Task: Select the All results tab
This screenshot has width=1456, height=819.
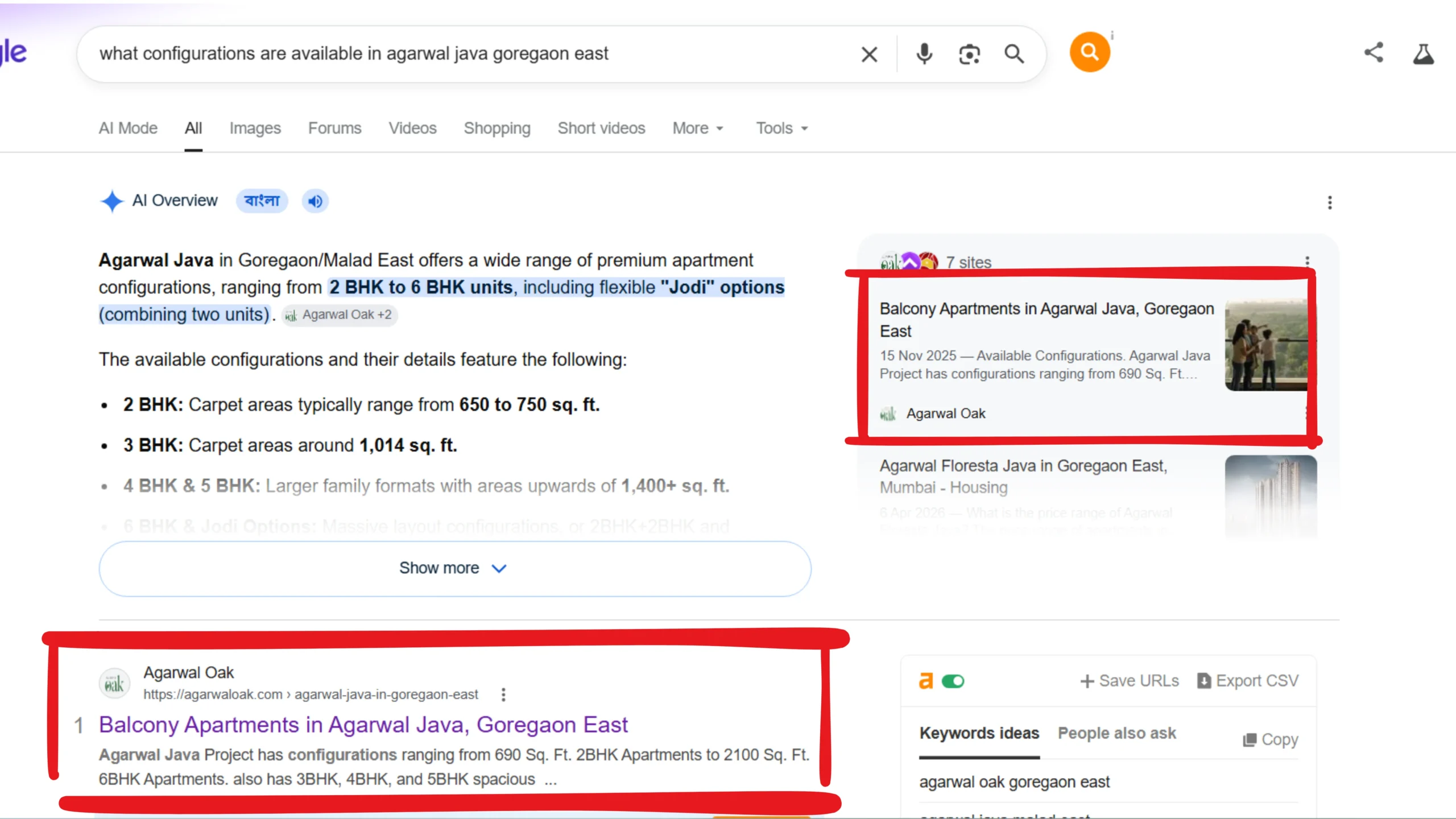Action: point(193,129)
